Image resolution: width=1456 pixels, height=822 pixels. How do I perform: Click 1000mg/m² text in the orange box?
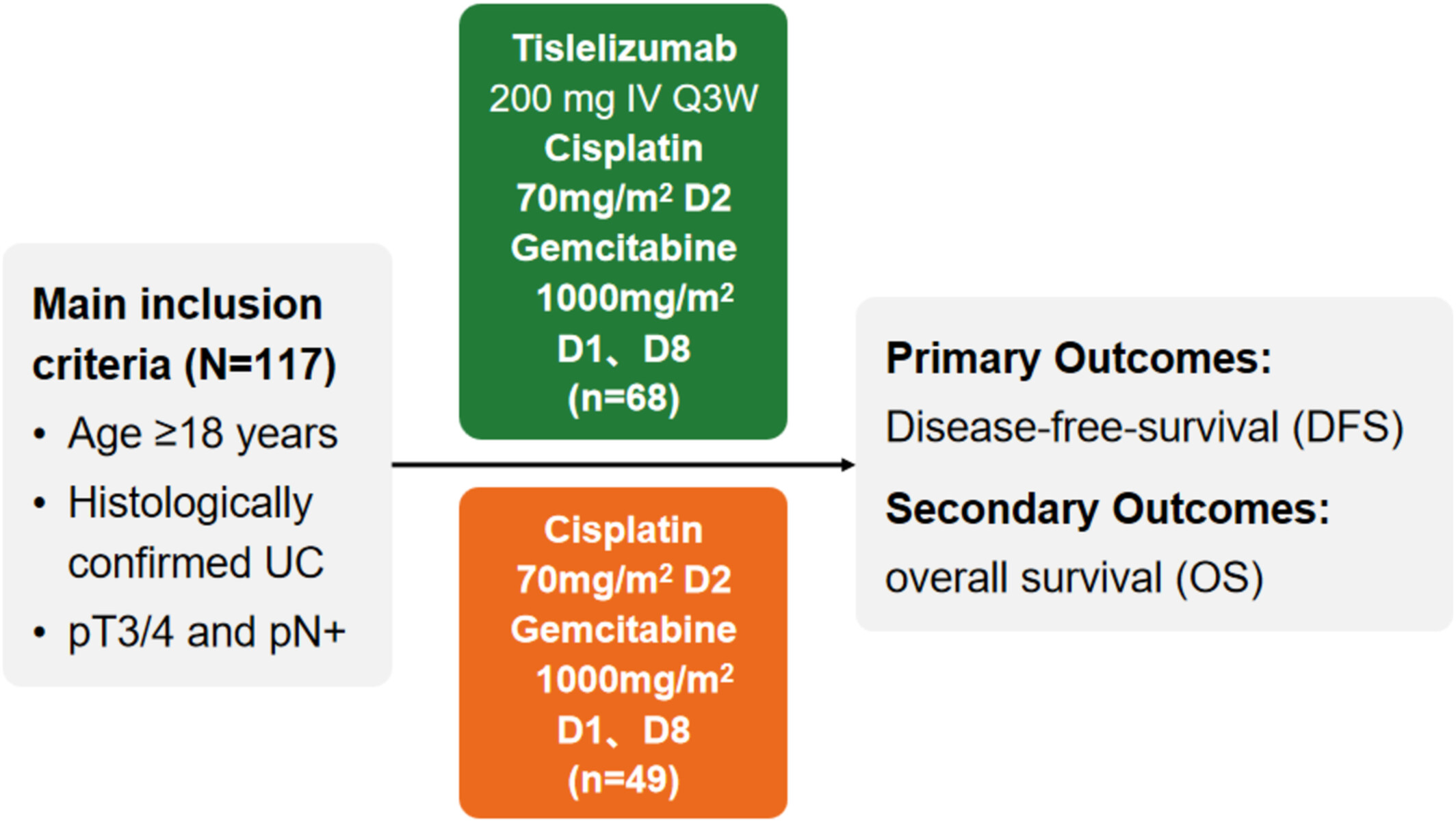point(635,680)
